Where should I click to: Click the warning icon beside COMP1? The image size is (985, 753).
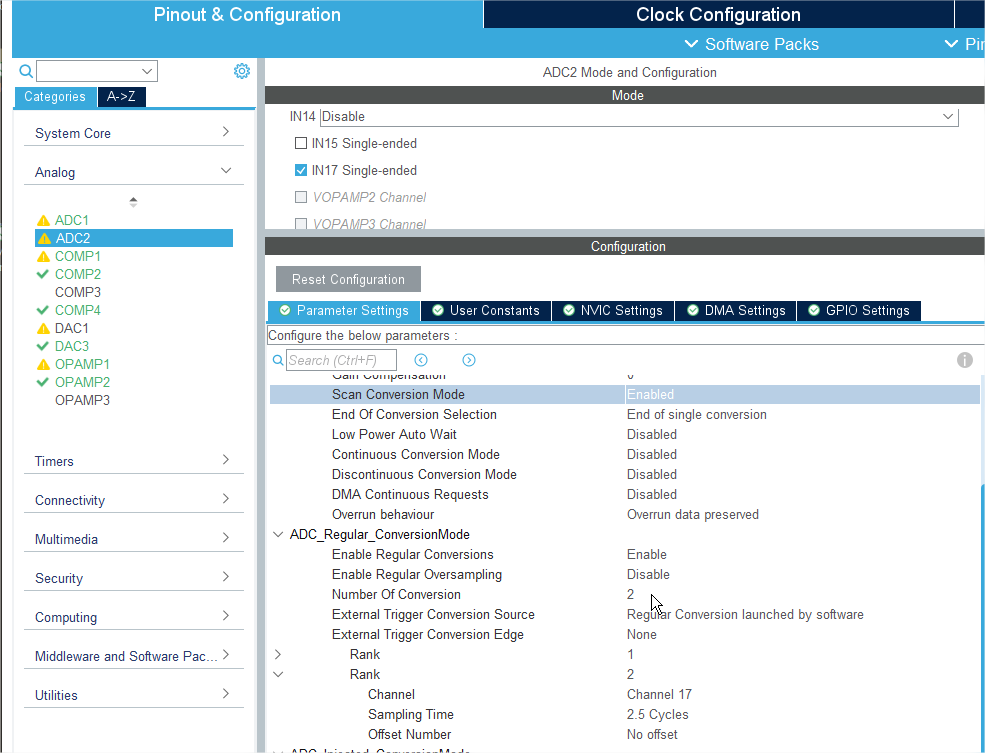[x=43, y=256]
